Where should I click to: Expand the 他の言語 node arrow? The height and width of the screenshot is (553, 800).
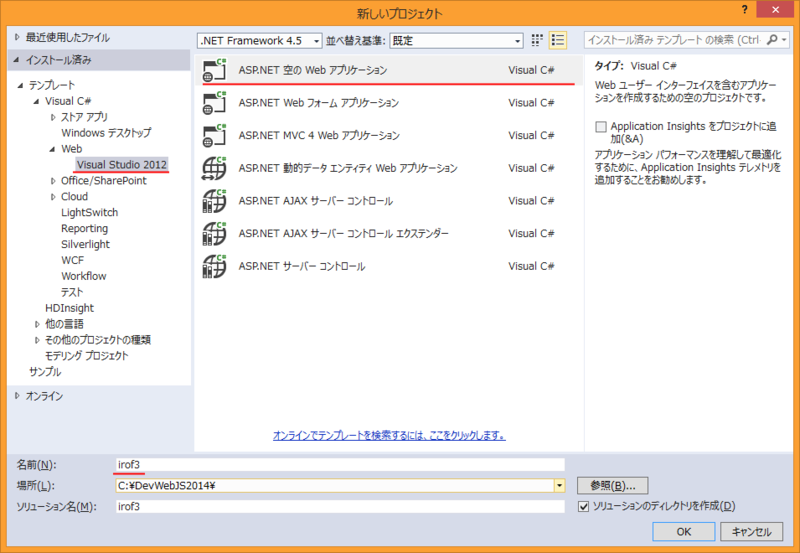(x=37, y=324)
